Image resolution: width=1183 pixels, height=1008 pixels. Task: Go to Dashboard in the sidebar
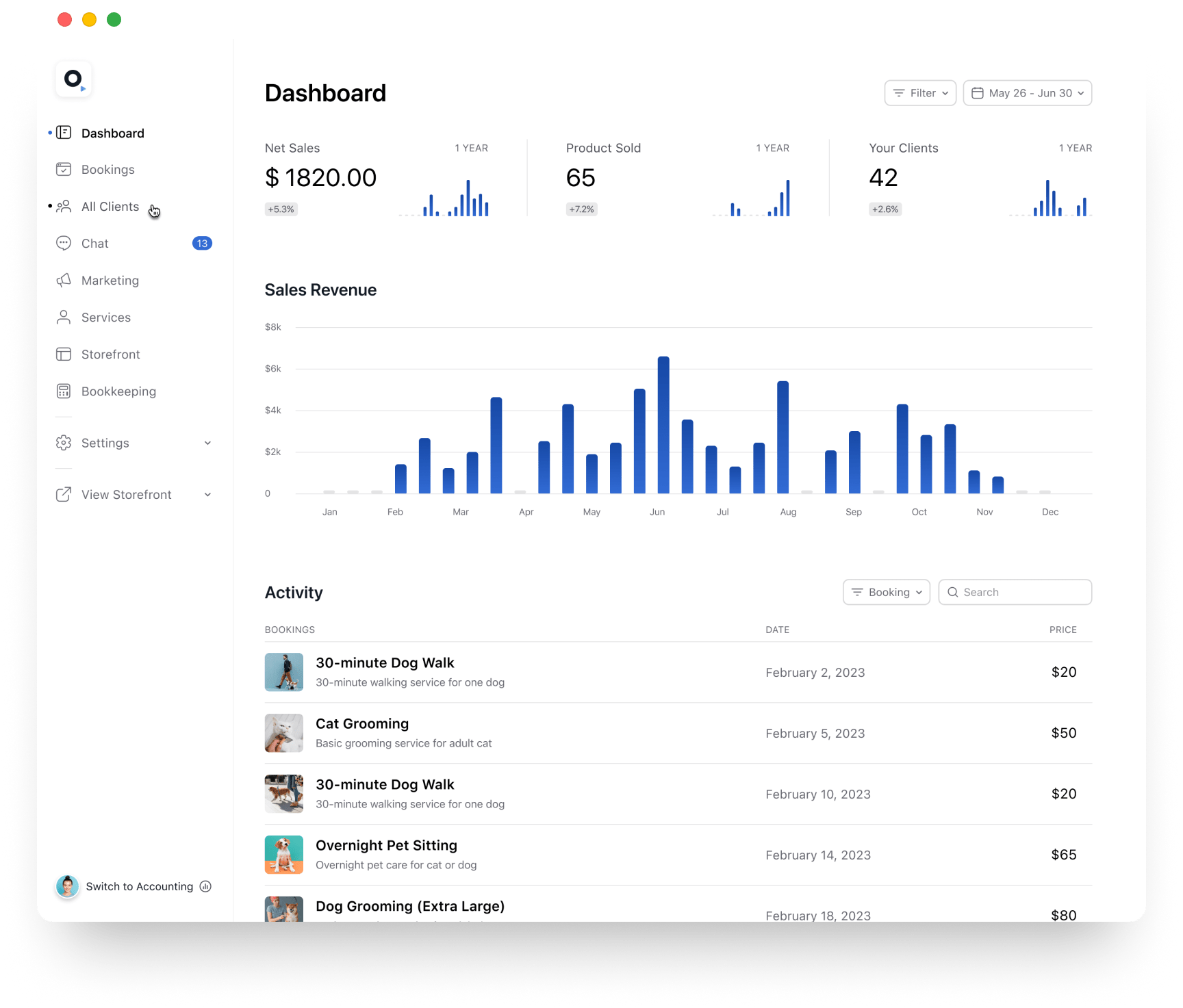click(113, 133)
